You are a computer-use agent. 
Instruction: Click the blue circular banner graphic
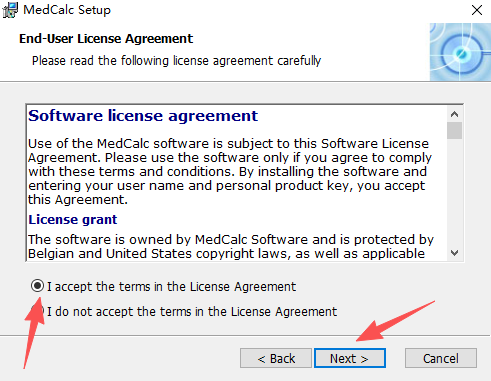pos(460,52)
